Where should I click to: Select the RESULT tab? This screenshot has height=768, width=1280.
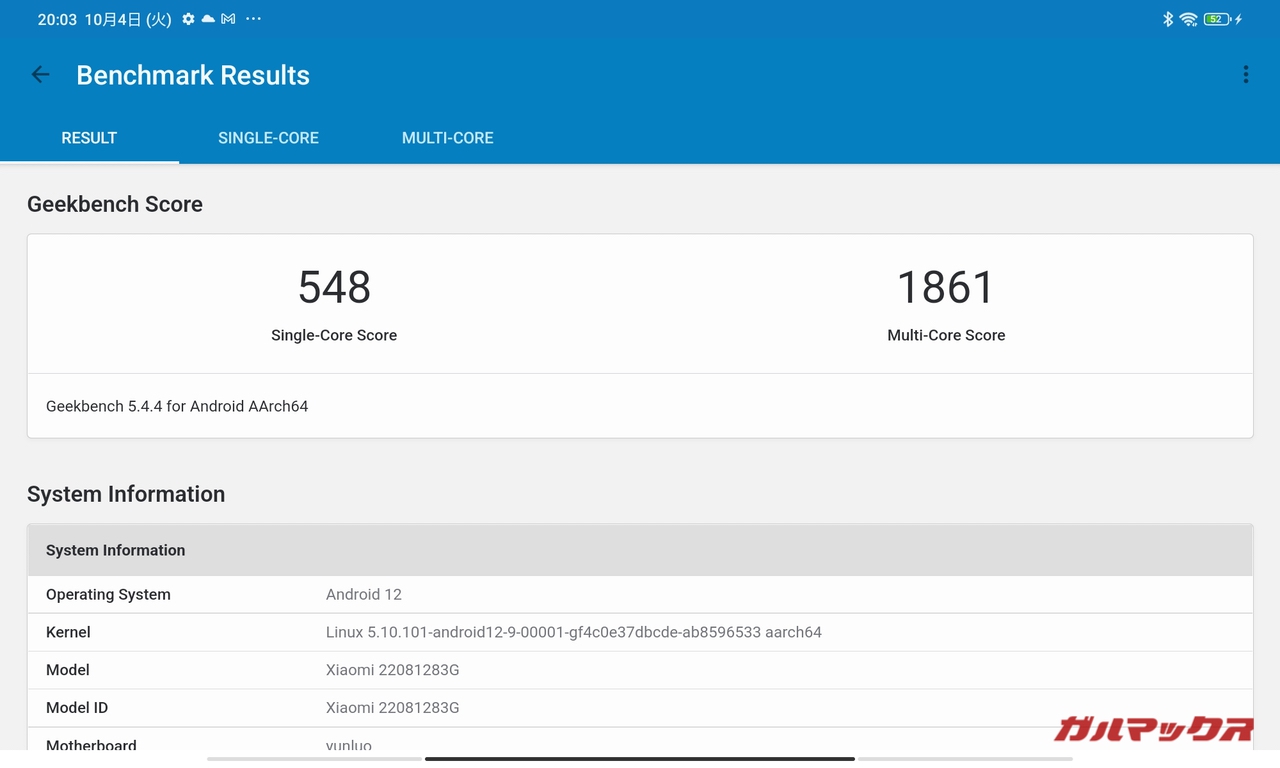[x=89, y=138]
